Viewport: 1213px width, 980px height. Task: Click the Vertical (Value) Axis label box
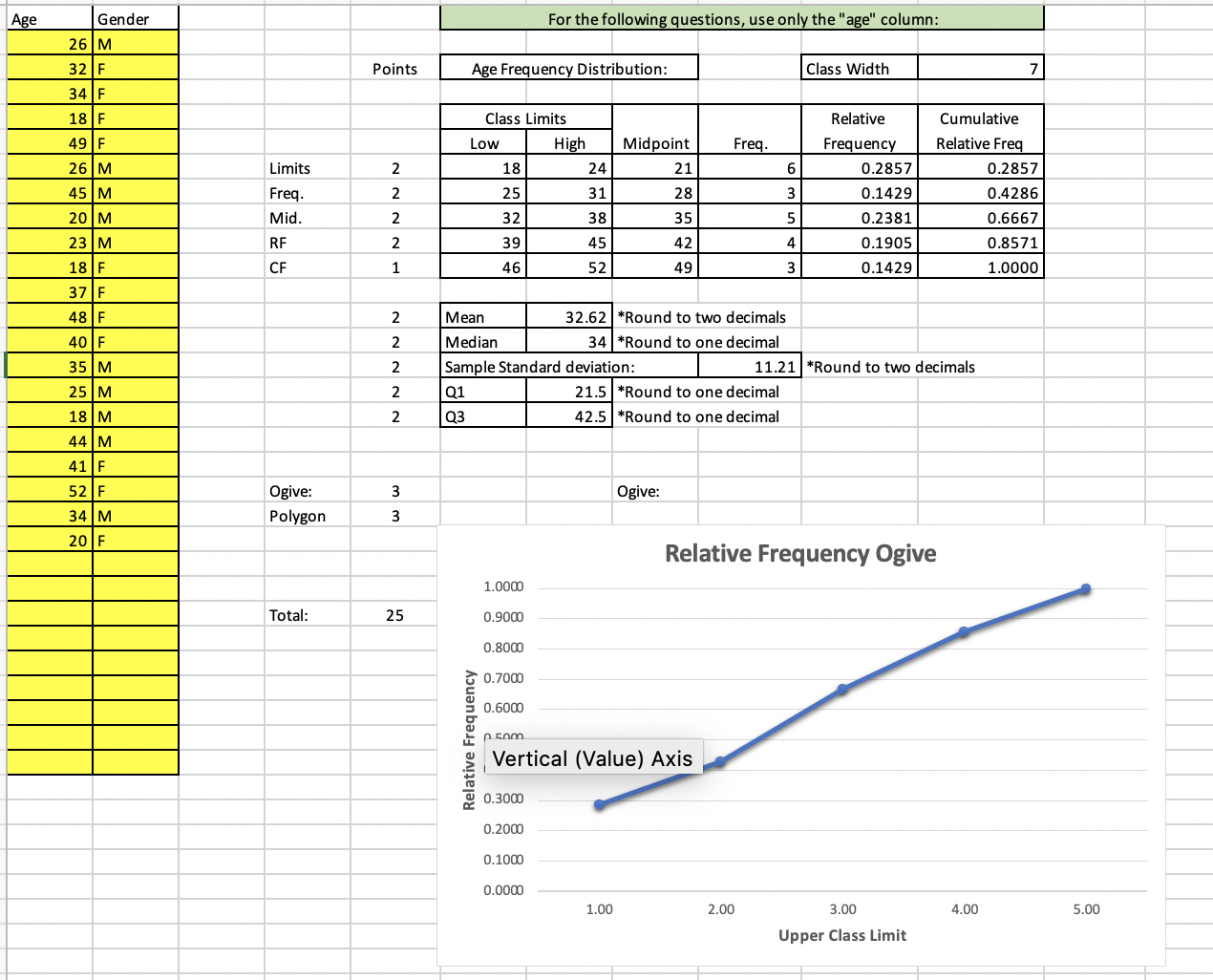594,758
